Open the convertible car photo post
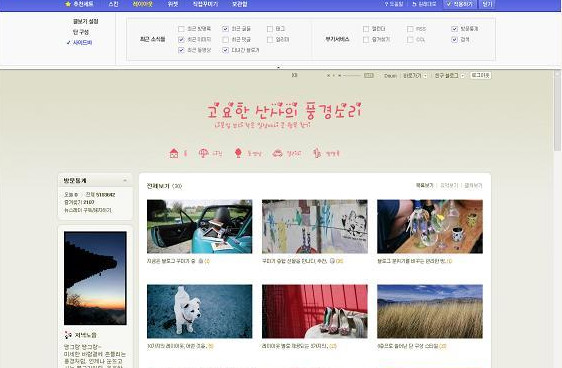This screenshot has width=562, height=368. (200, 226)
